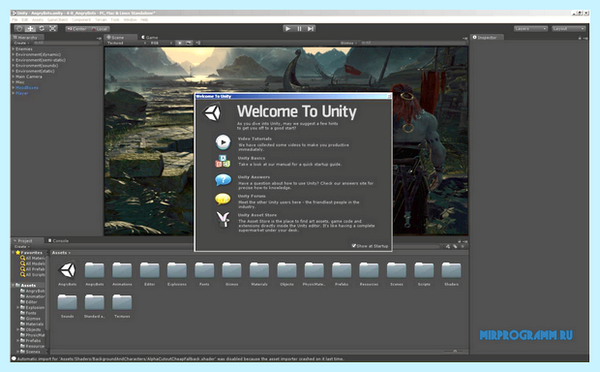This screenshot has height=372, width=600.
Task: Toggle scene lighting button in Scene toolbar
Action: (179, 43)
